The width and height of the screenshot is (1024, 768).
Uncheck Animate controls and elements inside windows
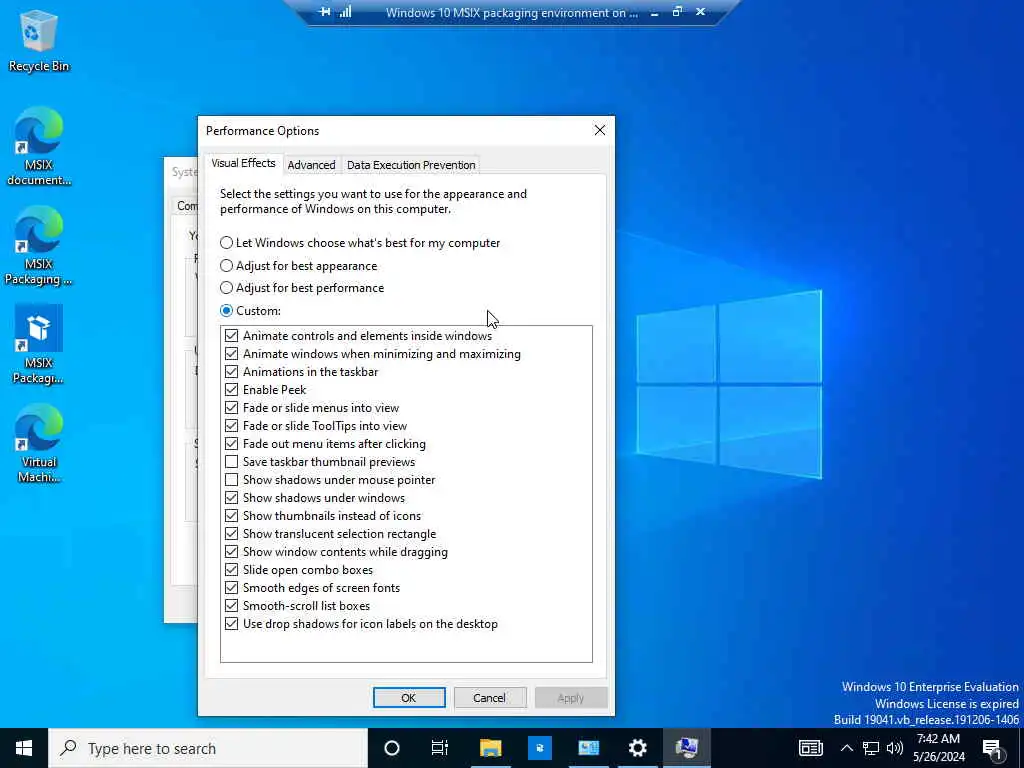(x=231, y=336)
